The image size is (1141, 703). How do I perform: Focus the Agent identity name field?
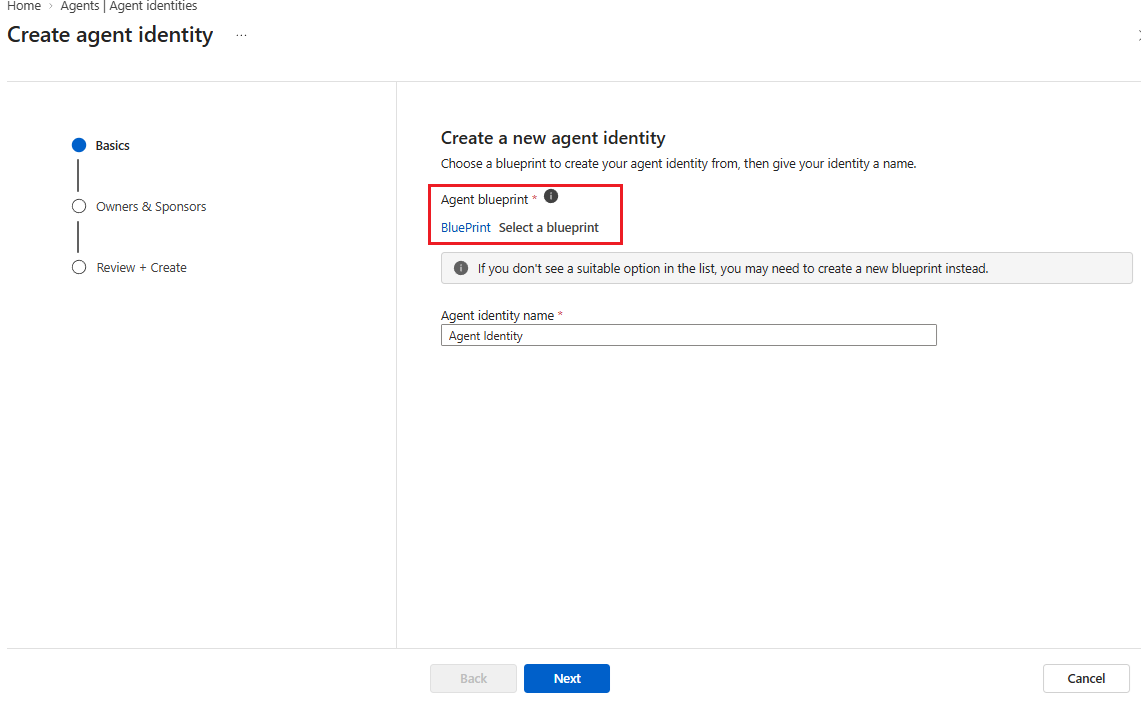[x=688, y=335]
